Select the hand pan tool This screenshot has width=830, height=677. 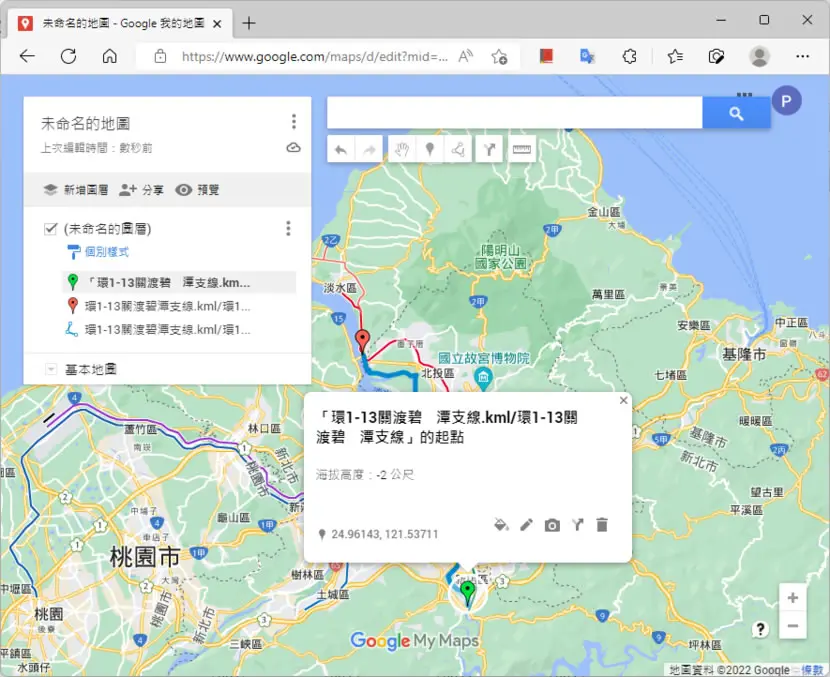(x=402, y=150)
